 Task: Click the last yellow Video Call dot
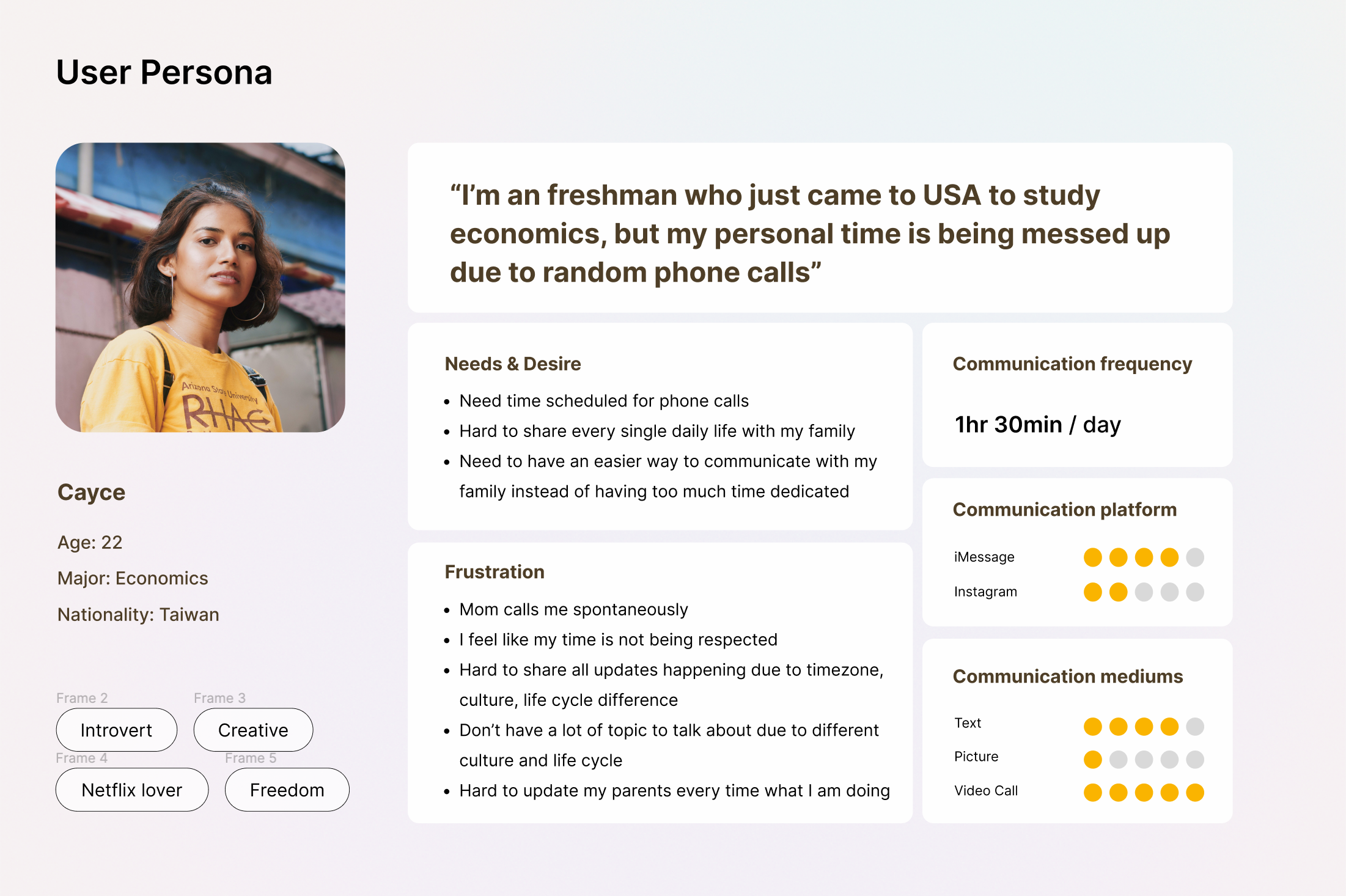[1195, 793]
